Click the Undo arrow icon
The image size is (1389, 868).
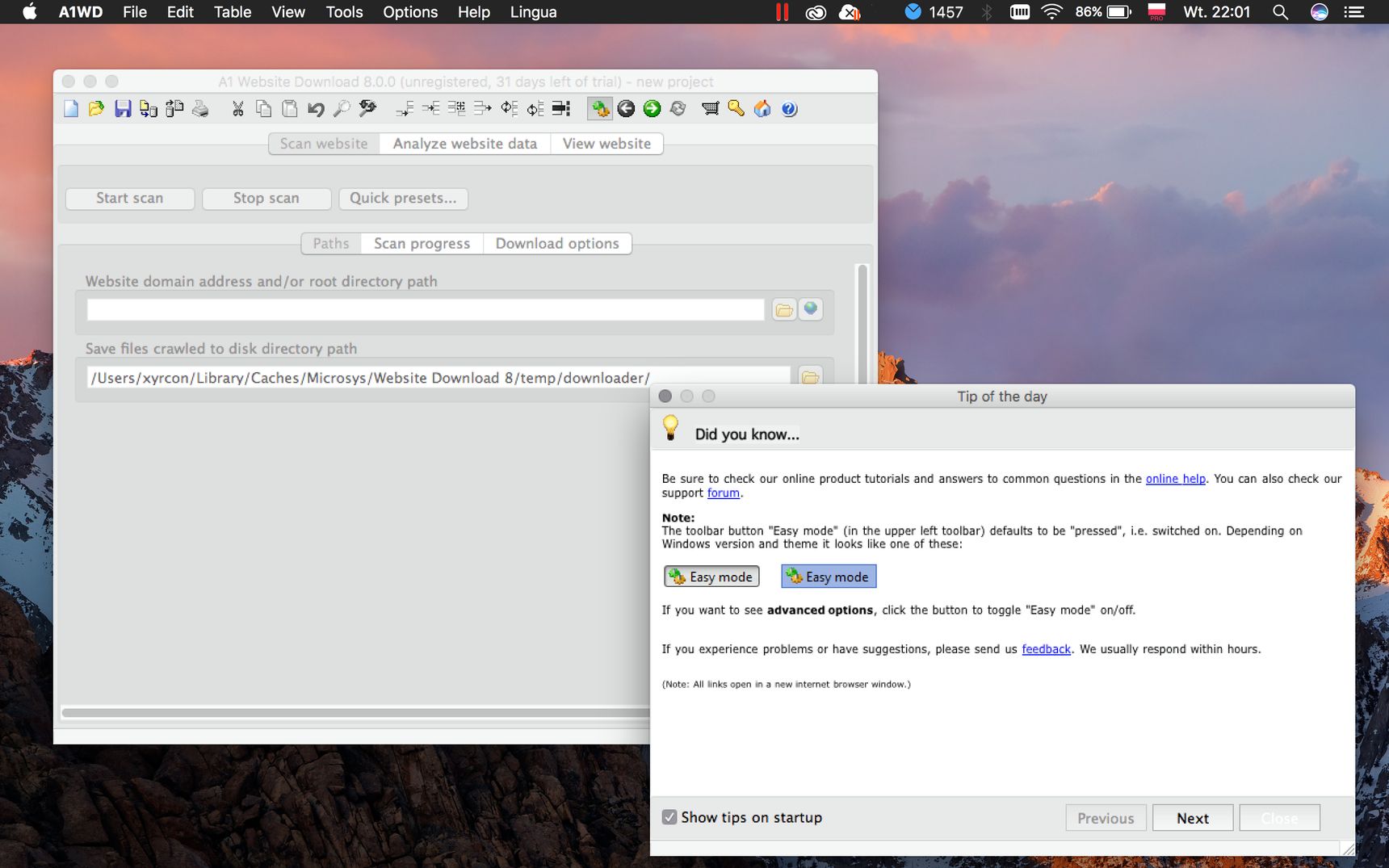tap(316, 109)
